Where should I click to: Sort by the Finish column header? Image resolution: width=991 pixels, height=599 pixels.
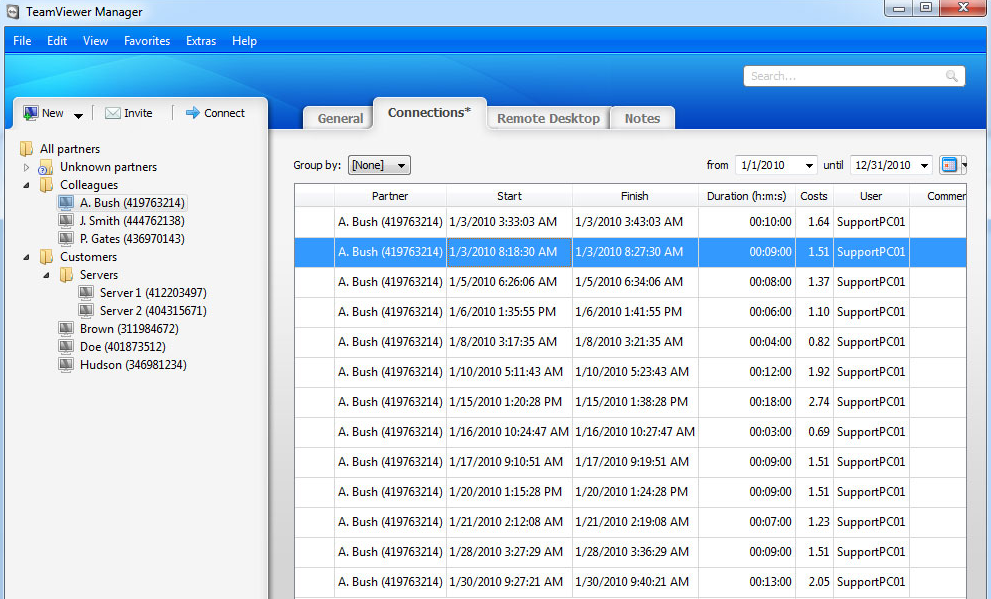click(635, 196)
